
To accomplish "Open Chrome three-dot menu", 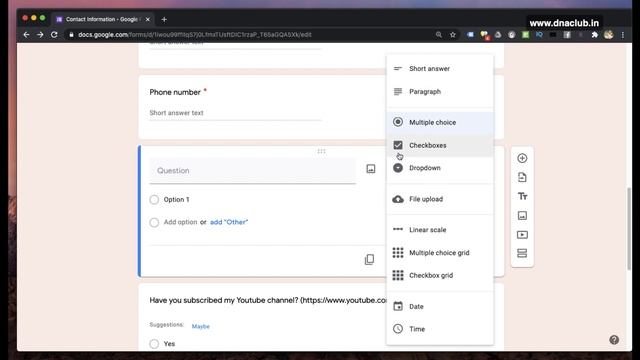I will click(623, 35).
